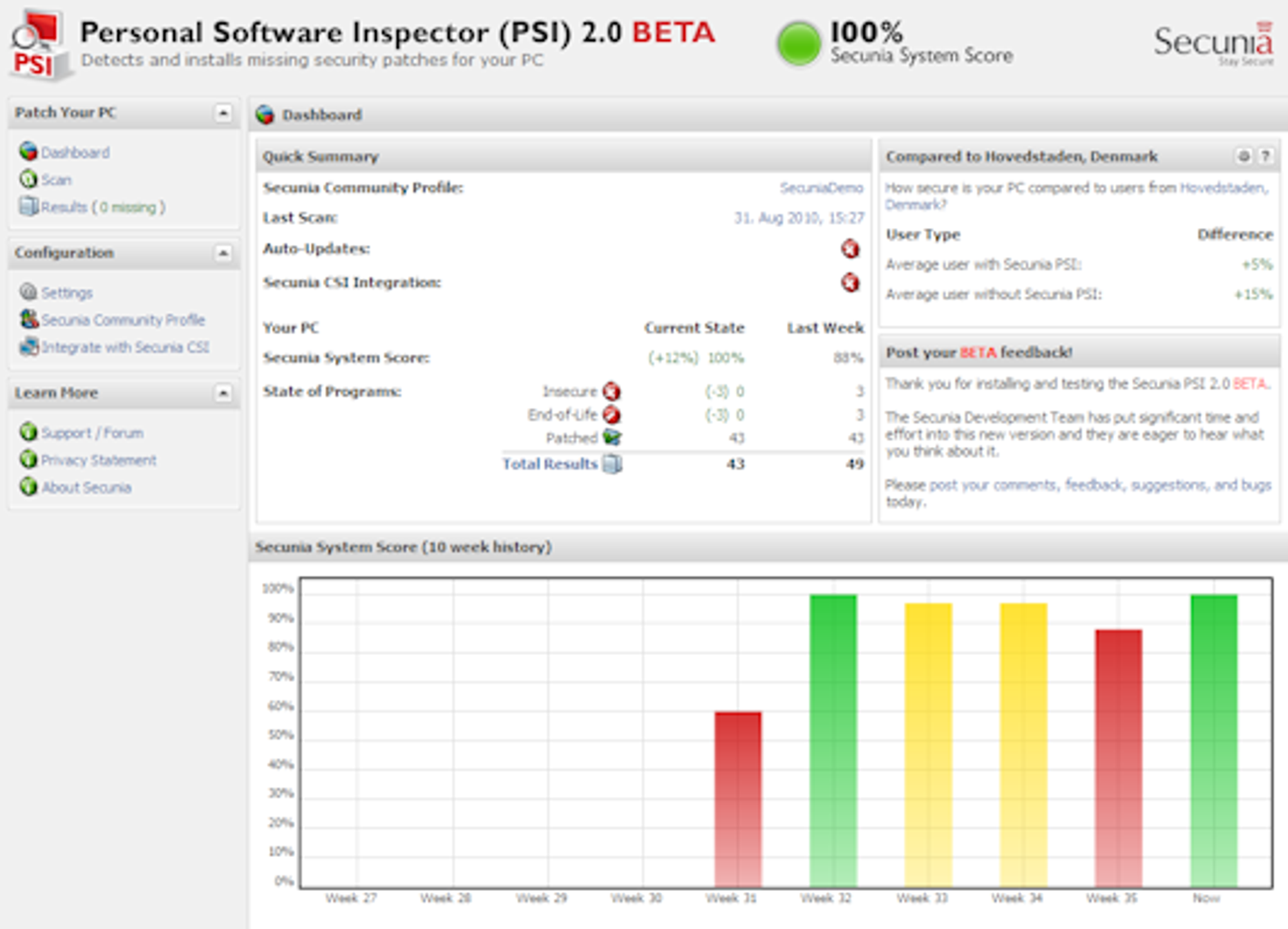Click the green Secunia System Score indicator
The height and width of the screenshot is (929, 1288).
click(799, 44)
